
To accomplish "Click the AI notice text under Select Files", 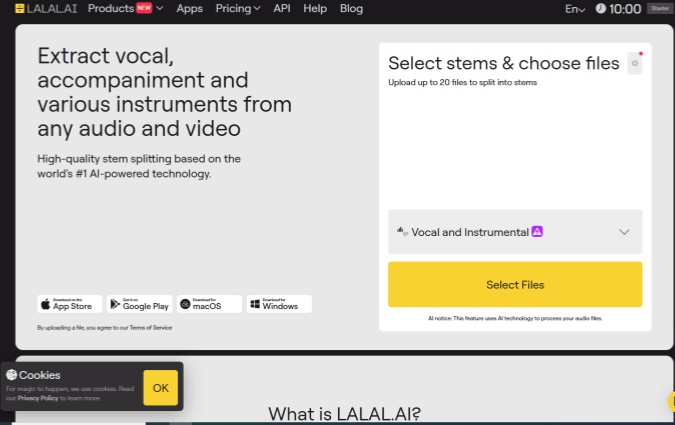I will tap(515, 318).
